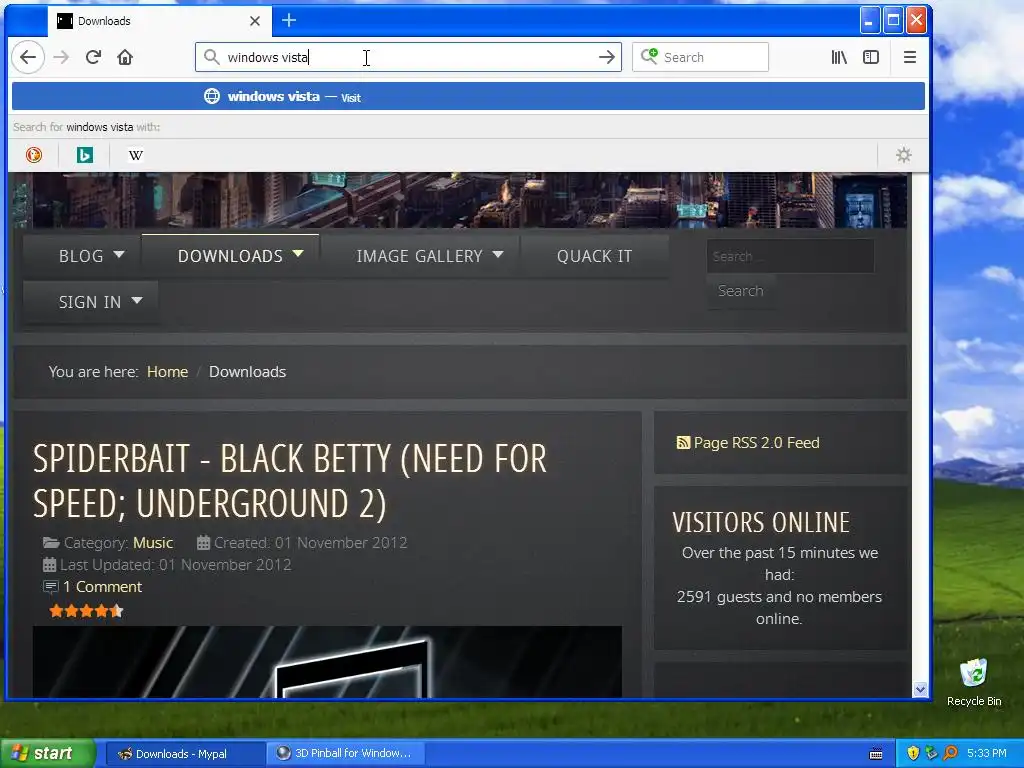Click the security shield tray icon
1024x768 pixels.
click(913, 753)
